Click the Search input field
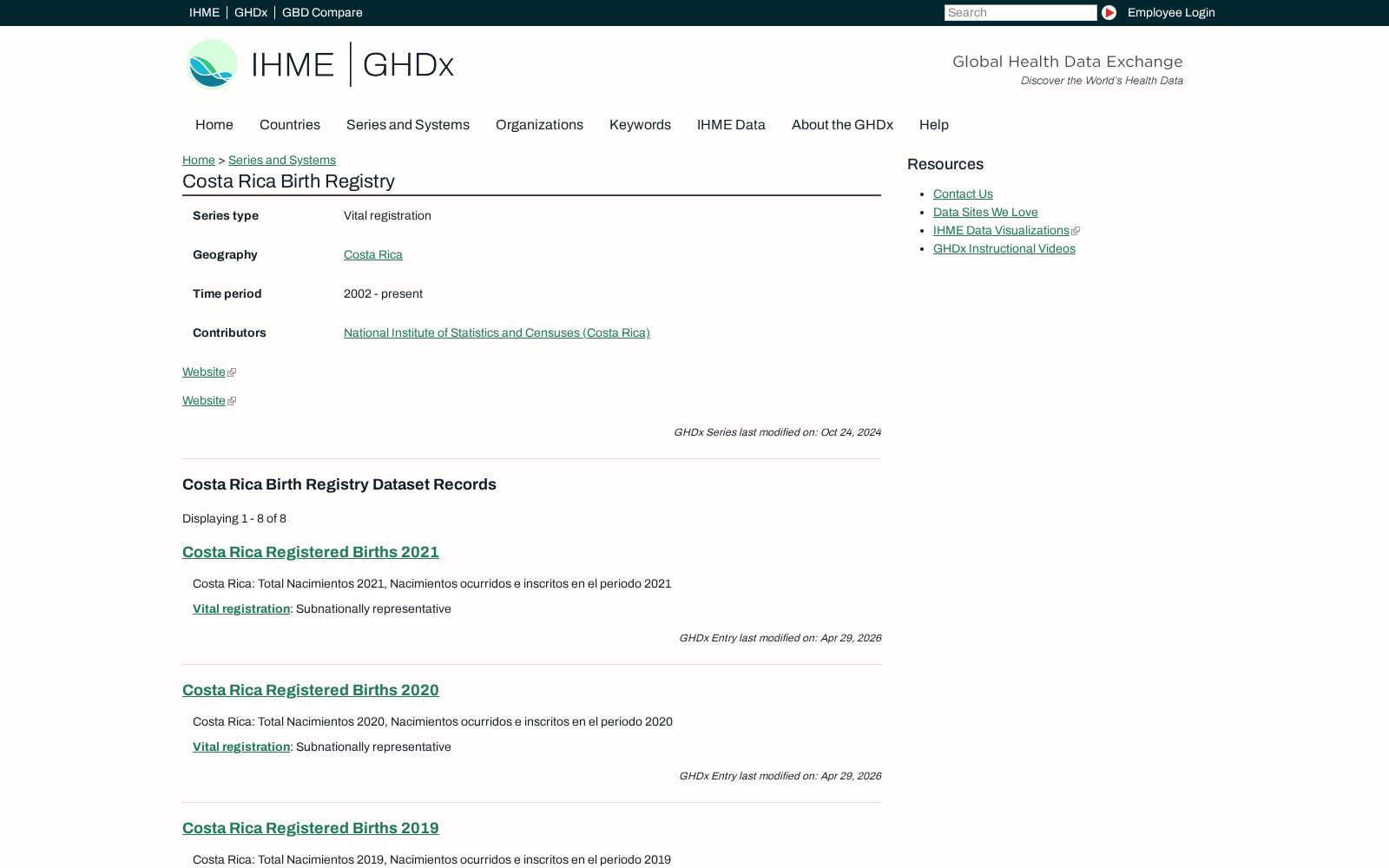 point(1020,12)
